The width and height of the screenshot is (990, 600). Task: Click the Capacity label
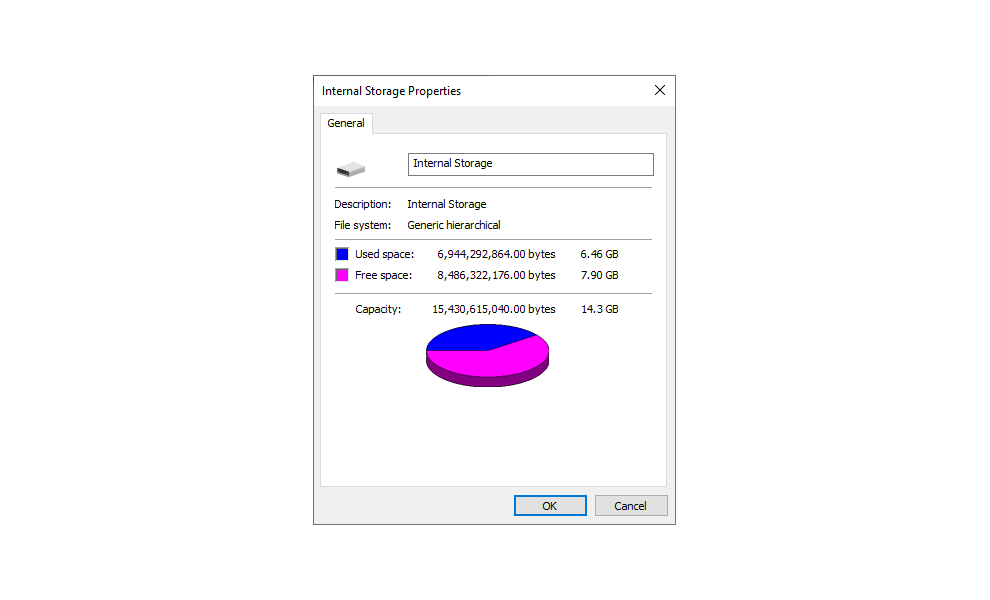[x=378, y=309]
